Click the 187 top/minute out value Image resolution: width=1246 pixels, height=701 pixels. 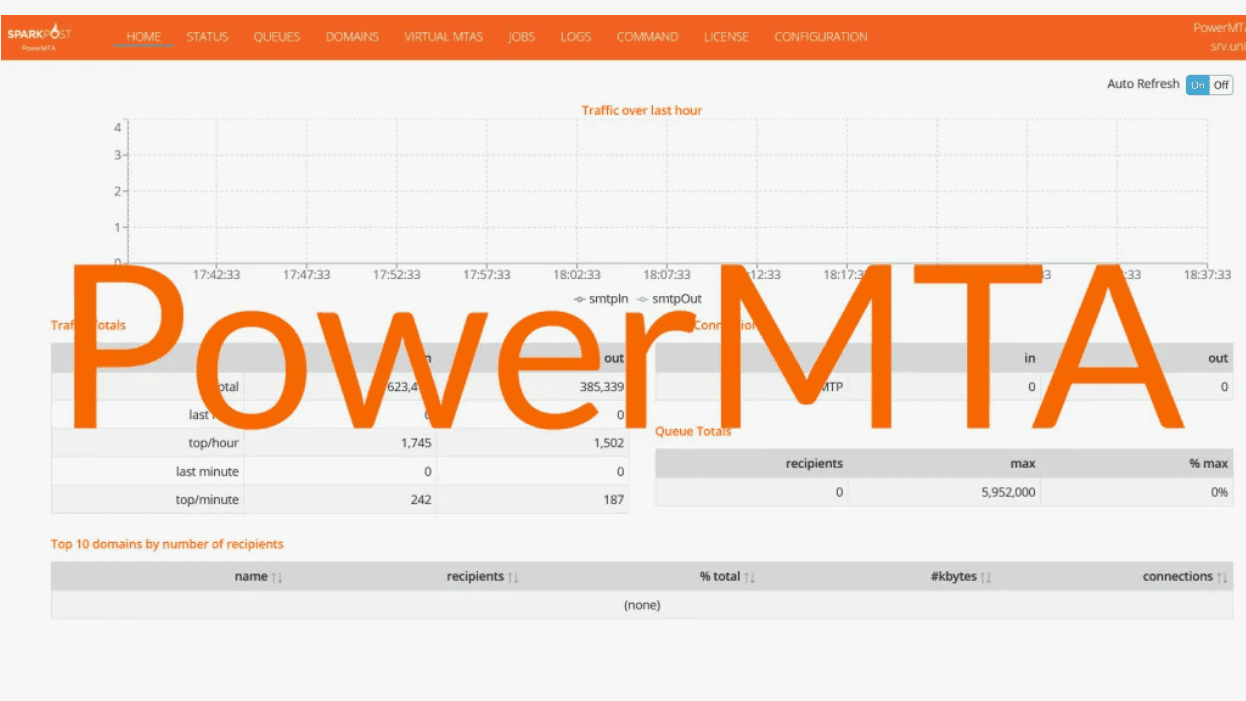click(614, 499)
